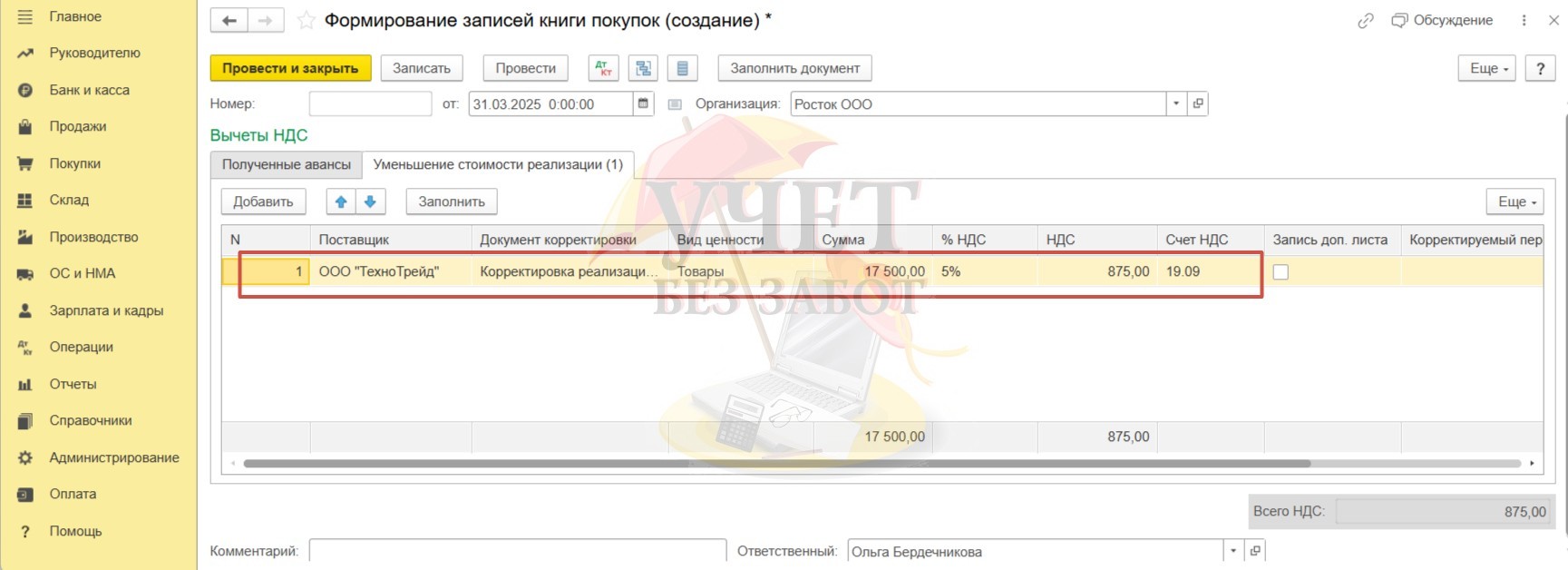The height and width of the screenshot is (570, 1568).
Task: Open the Организация field open-form icon
Action: click(1198, 103)
